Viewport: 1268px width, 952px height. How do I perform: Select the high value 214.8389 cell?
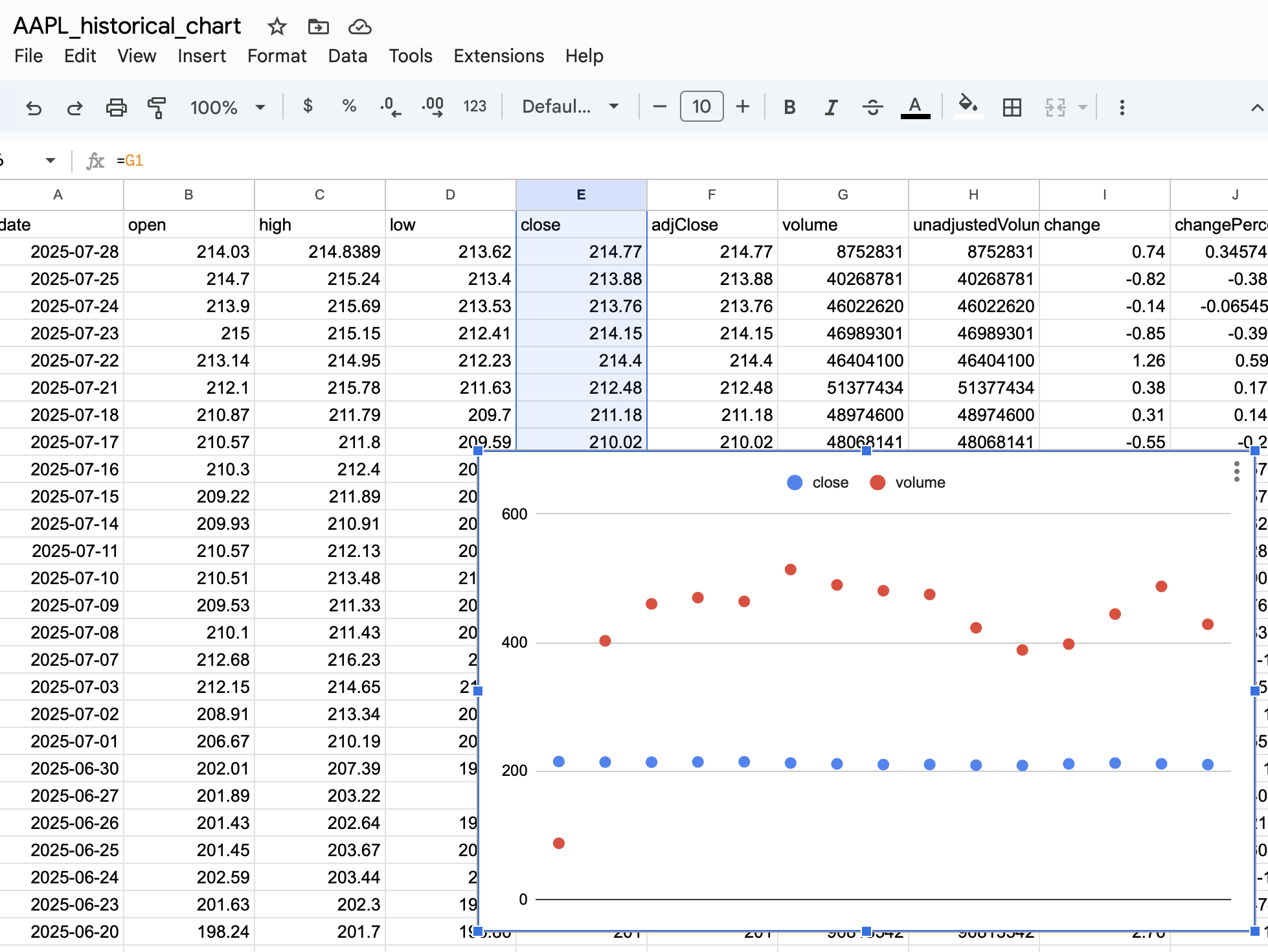pyautogui.click(x=319, y=252)
